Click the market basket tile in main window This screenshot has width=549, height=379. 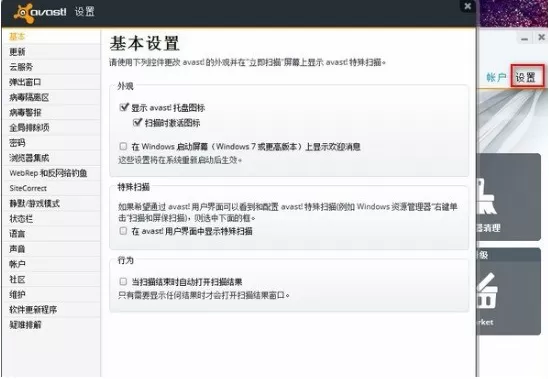(x=508, y=291)
